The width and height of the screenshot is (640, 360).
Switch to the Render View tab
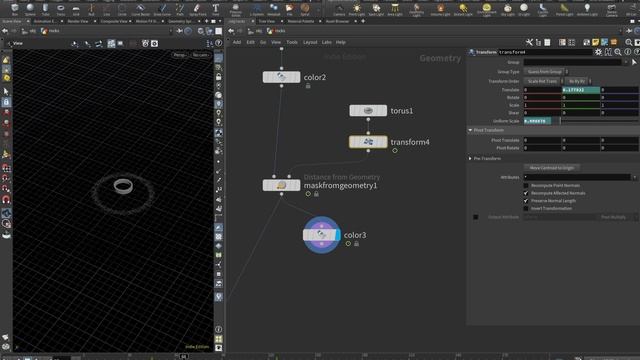click(78, 21)
